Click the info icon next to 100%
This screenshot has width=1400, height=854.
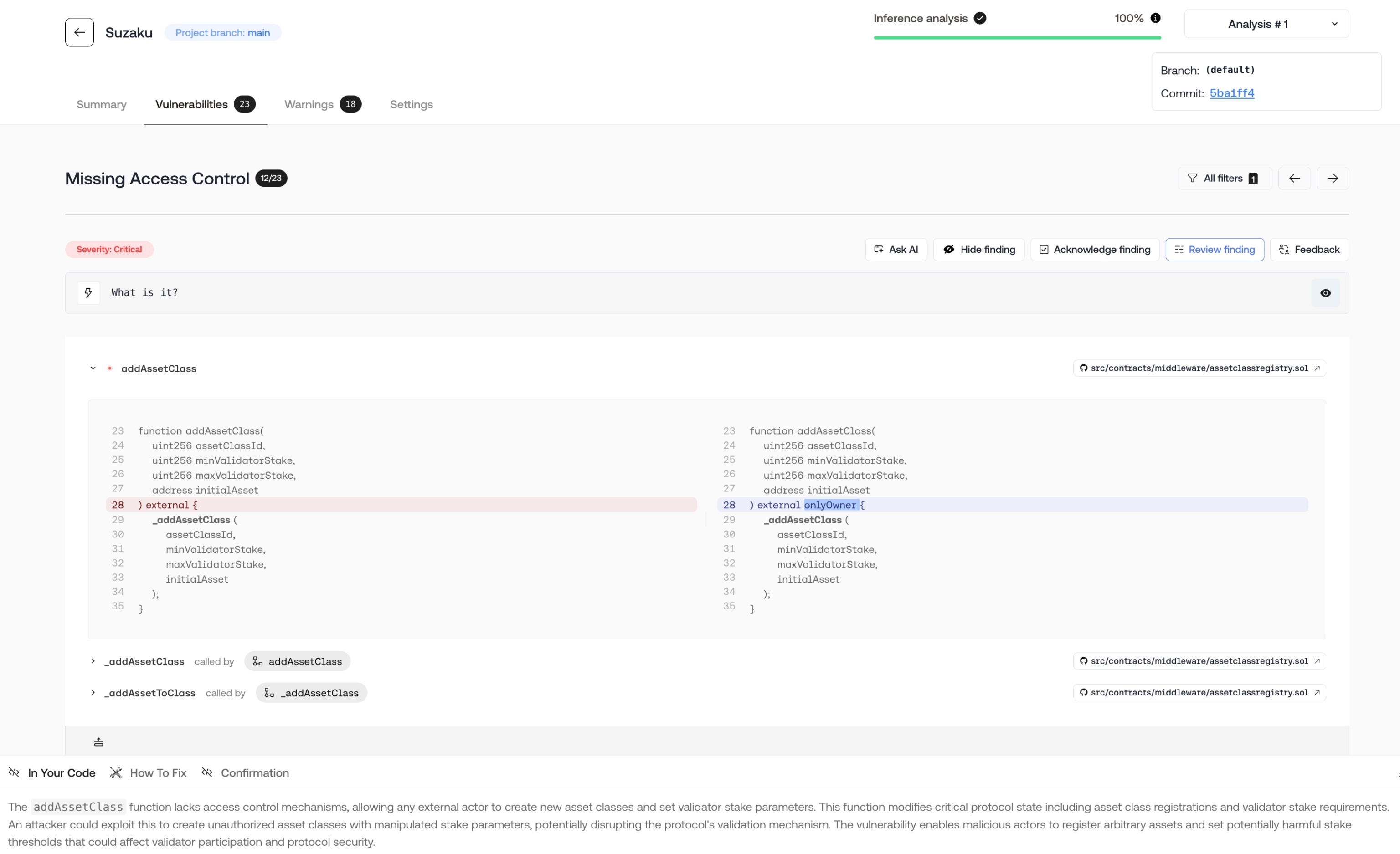(x=1155, y=18)
